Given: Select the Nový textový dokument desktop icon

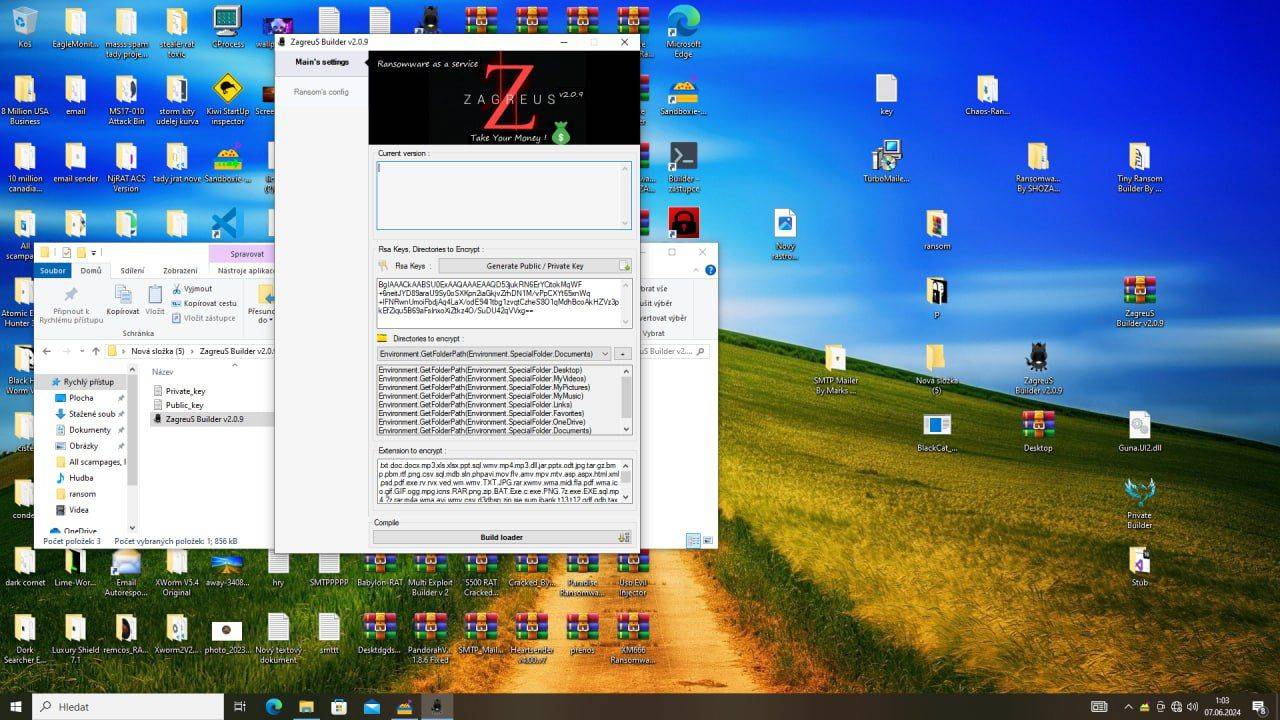Looking at the screenshot, I should pyautogui.click(x=278, y=638).
